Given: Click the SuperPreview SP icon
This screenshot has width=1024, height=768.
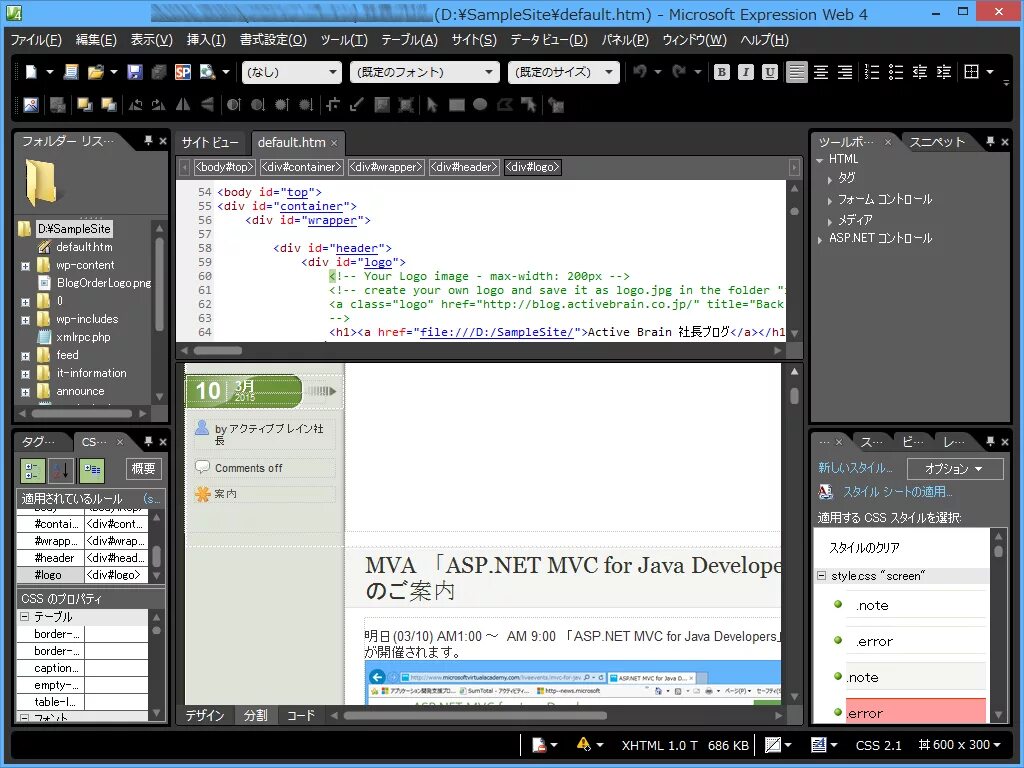Looking at the screenshot, I should 183,72.
